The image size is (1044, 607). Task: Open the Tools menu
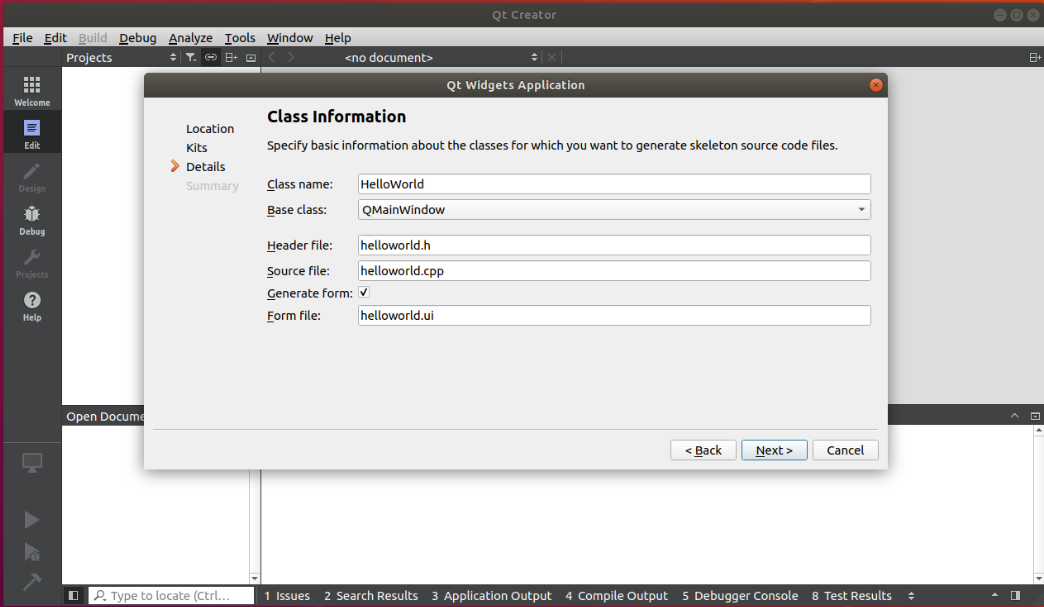[x=240, y=38]
